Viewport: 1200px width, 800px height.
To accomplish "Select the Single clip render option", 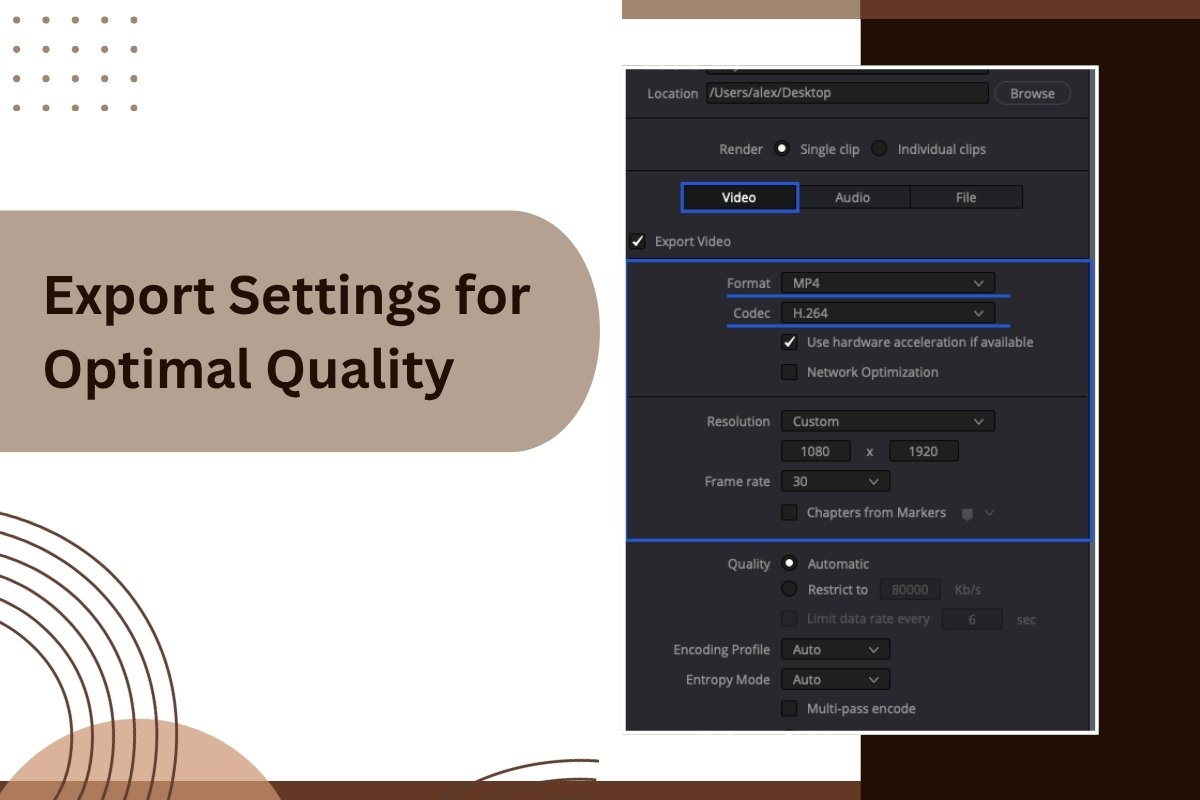I will [783, 149].
